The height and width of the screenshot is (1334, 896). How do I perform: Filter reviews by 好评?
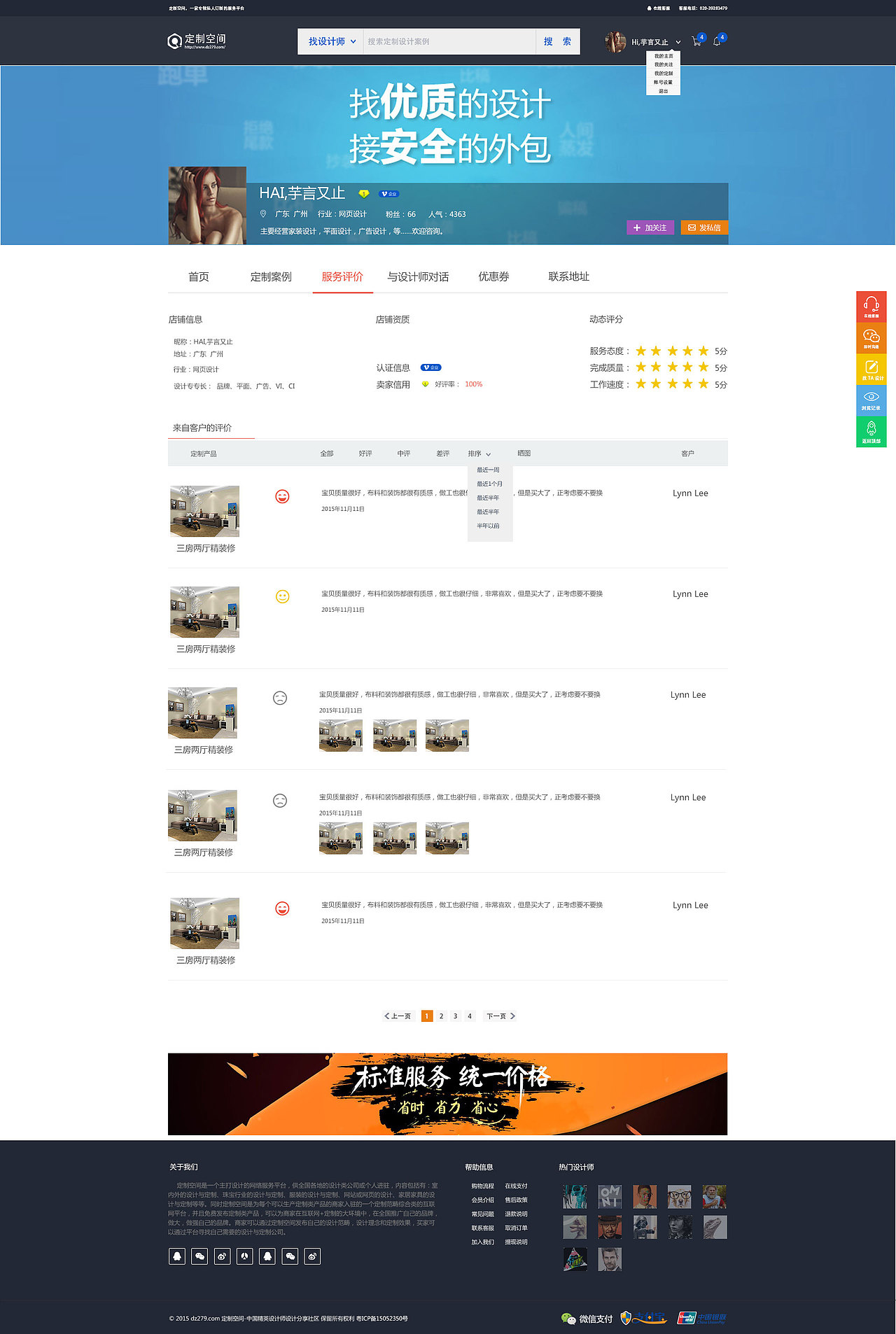[365, 454]
